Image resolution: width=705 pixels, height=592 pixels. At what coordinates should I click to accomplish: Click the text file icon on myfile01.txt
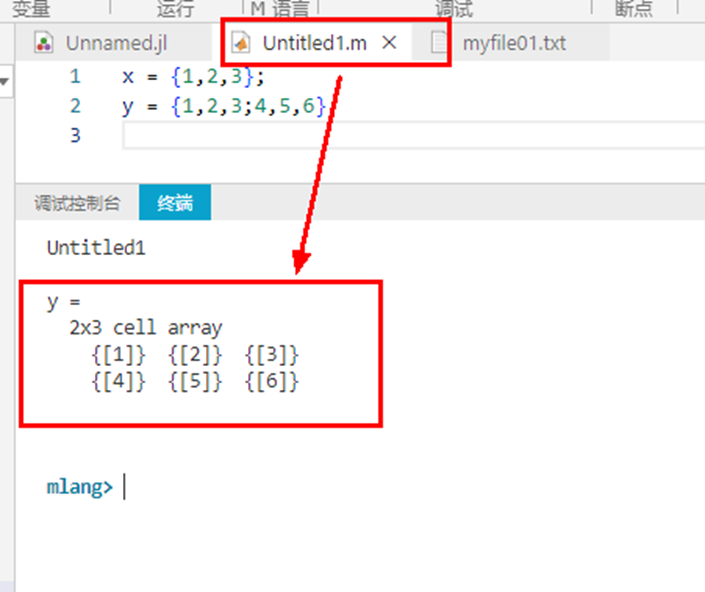pyautogui.click(x=439, y=43)
